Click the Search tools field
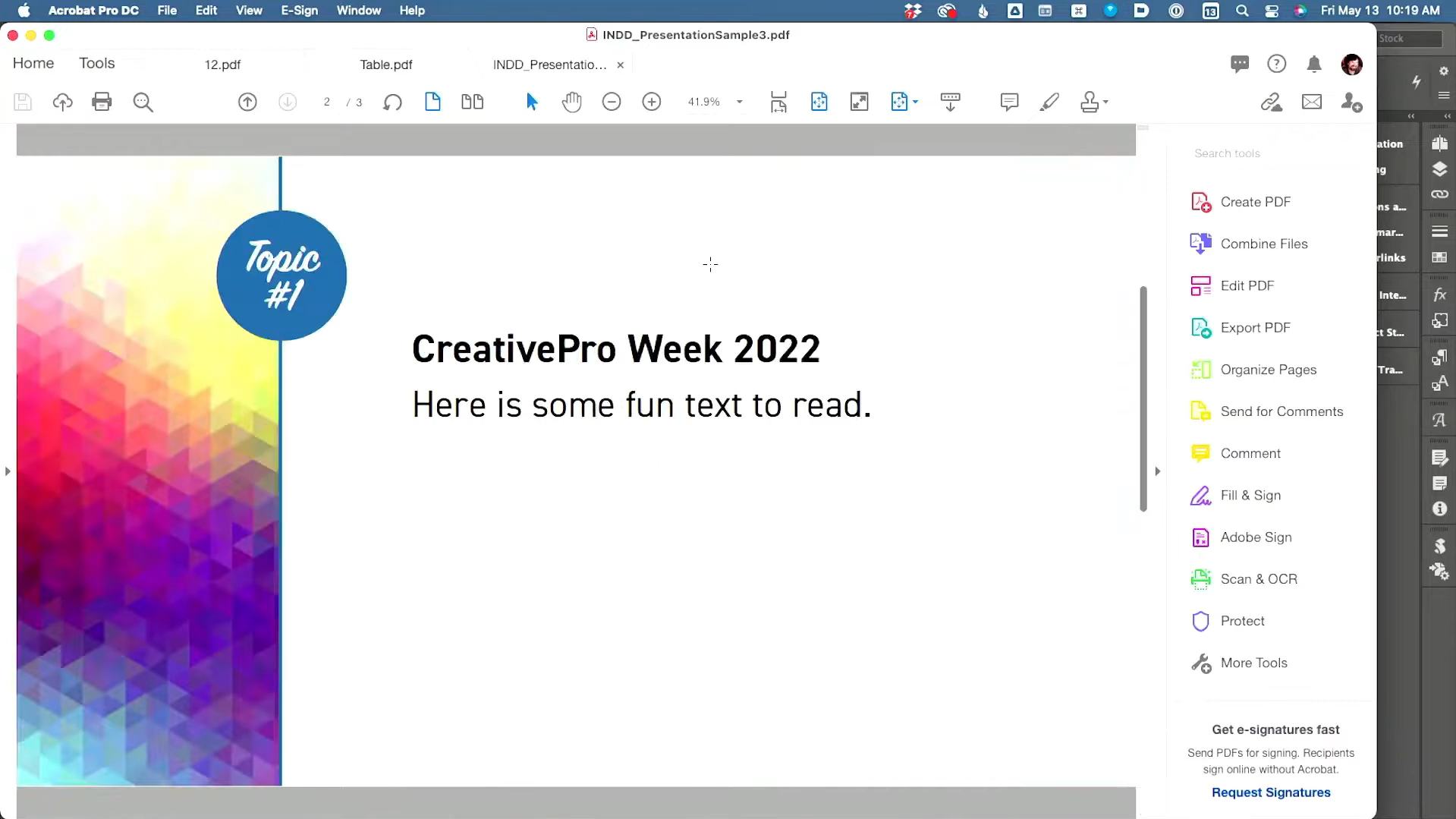The width and height of the screenshot is (1456, 819). coord(1272,153)
